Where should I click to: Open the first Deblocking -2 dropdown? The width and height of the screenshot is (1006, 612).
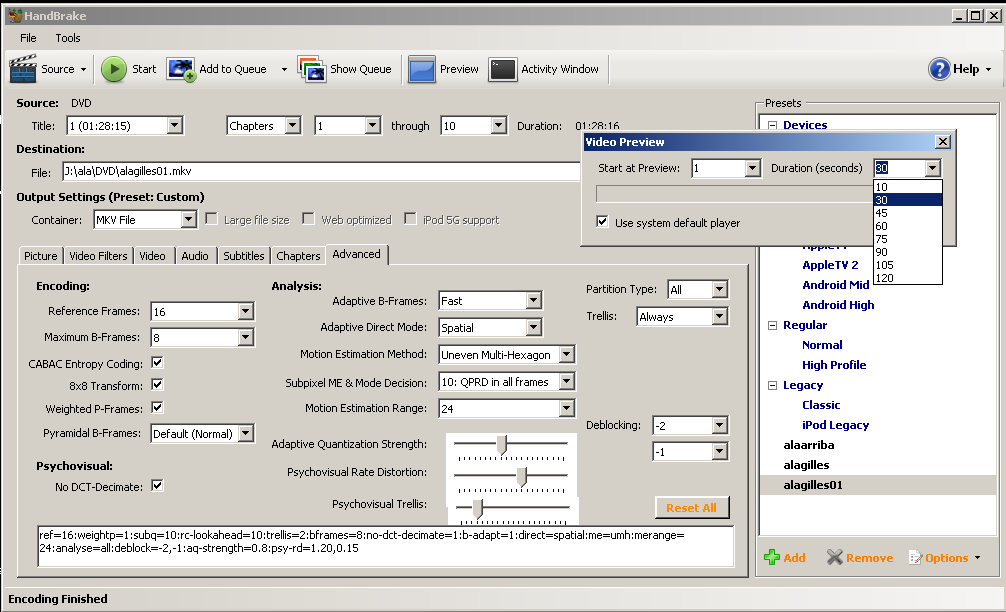pos(720,425)
